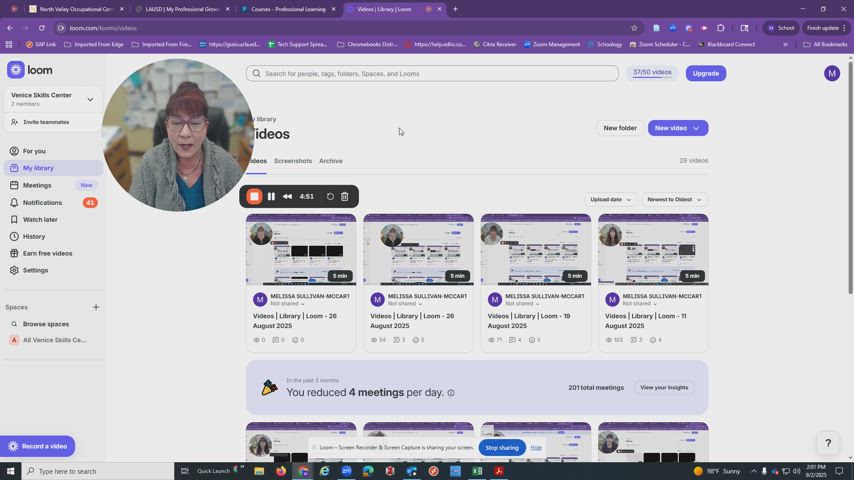Focus the search Looms field
854x480 pixels.
[x=432, y=74]
